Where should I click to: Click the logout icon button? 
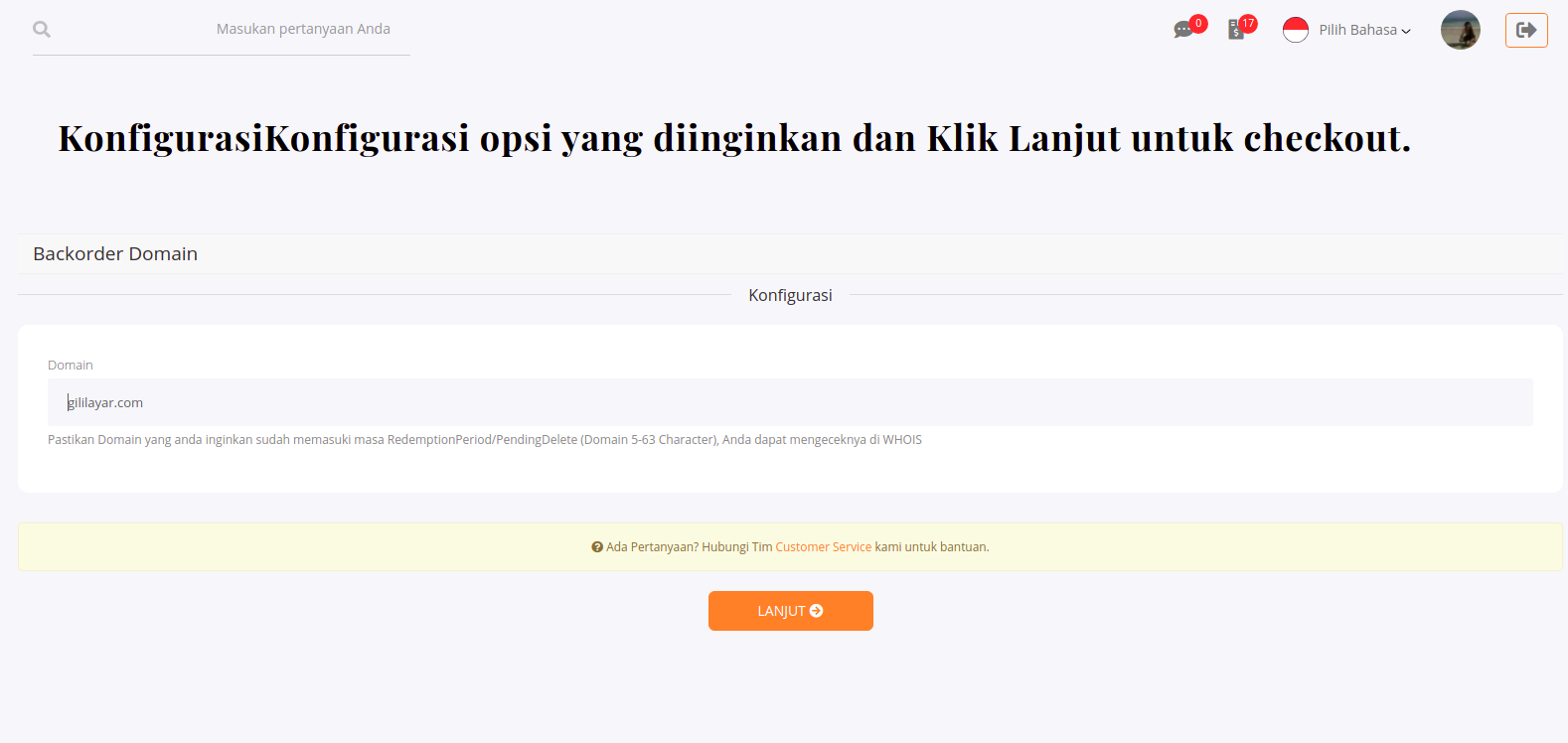click(x=1526, y=30)
